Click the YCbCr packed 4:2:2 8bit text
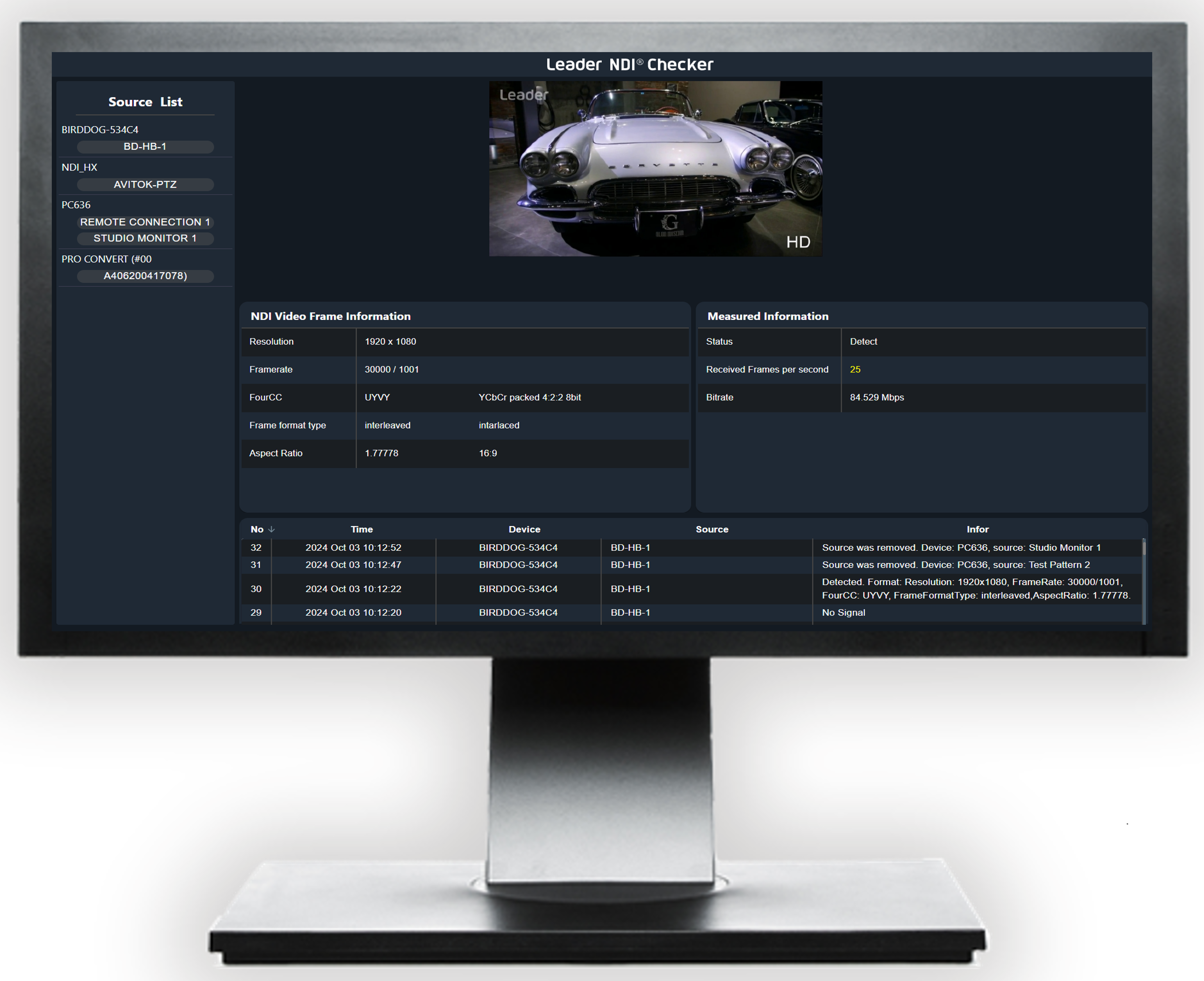 [530, 398]
